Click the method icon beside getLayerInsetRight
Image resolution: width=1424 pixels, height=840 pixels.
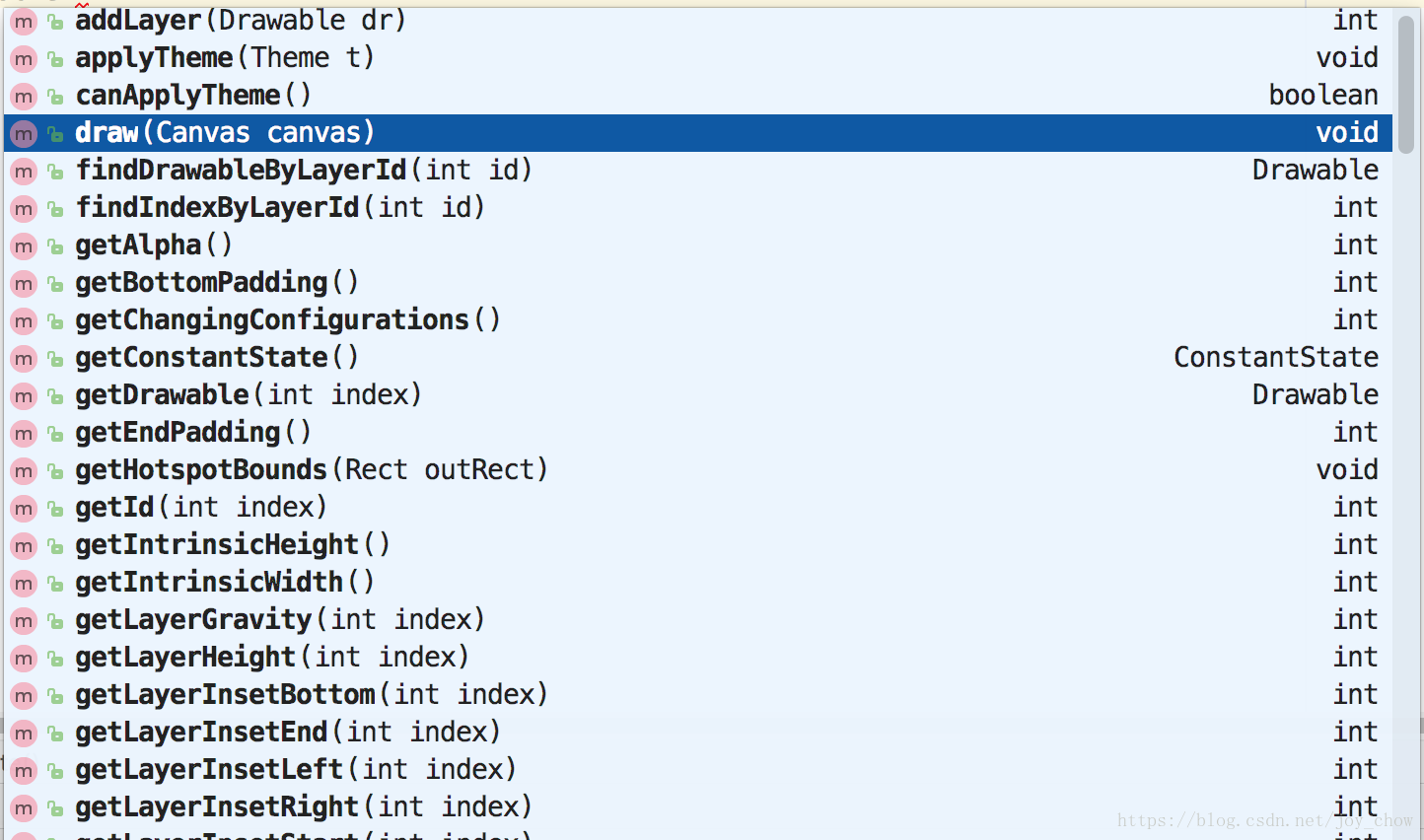(24, 808)
